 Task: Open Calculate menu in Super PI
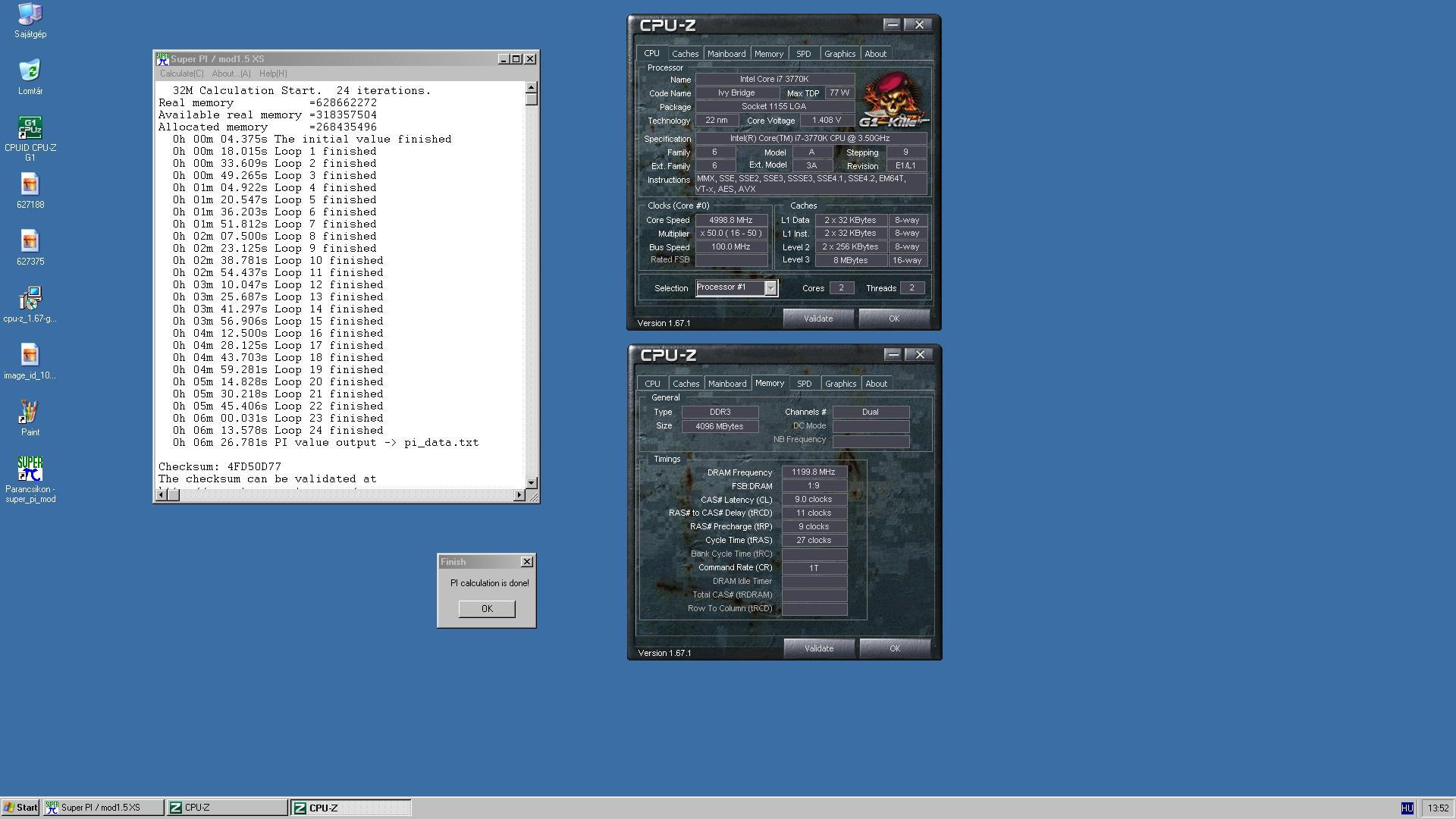[181, 74]
